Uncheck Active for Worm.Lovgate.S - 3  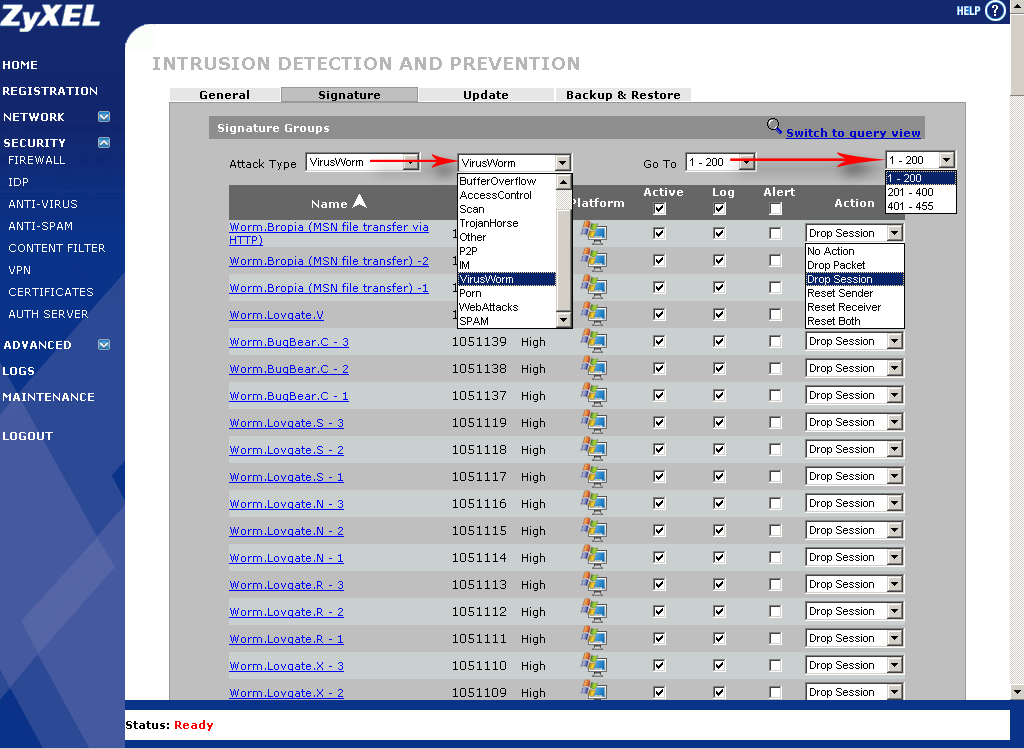coord(660,422)
